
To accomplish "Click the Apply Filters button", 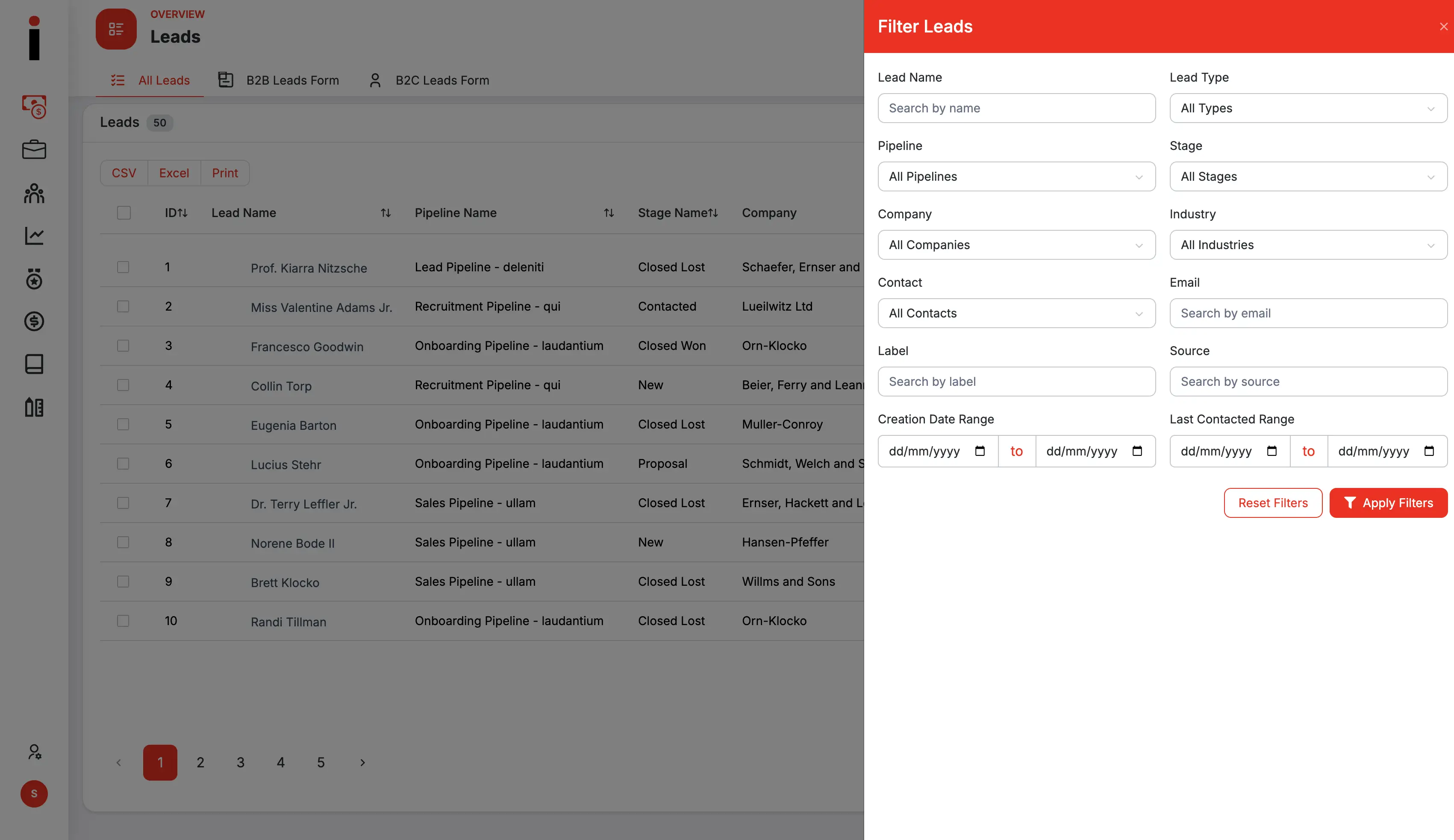I will tap(1388, 503).
